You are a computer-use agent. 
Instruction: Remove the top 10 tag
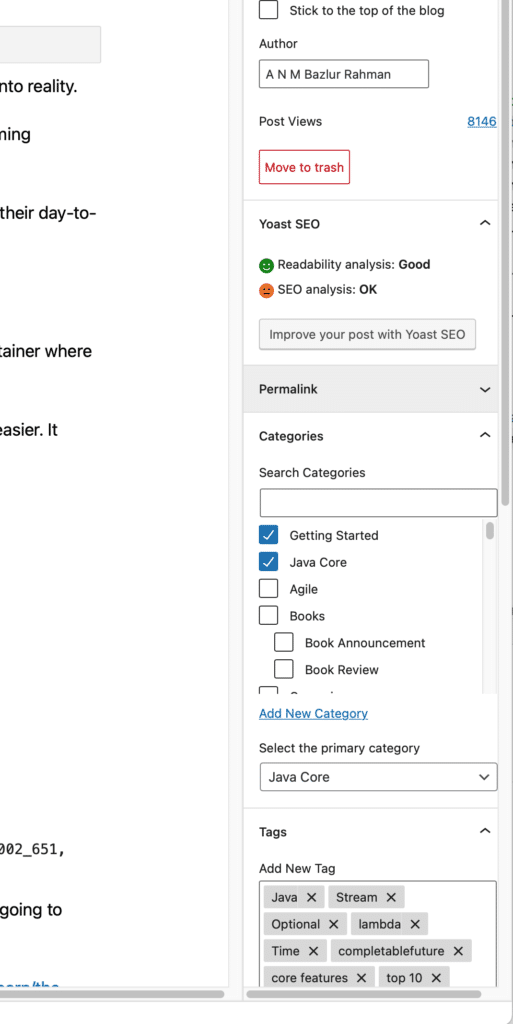(436, 978)
